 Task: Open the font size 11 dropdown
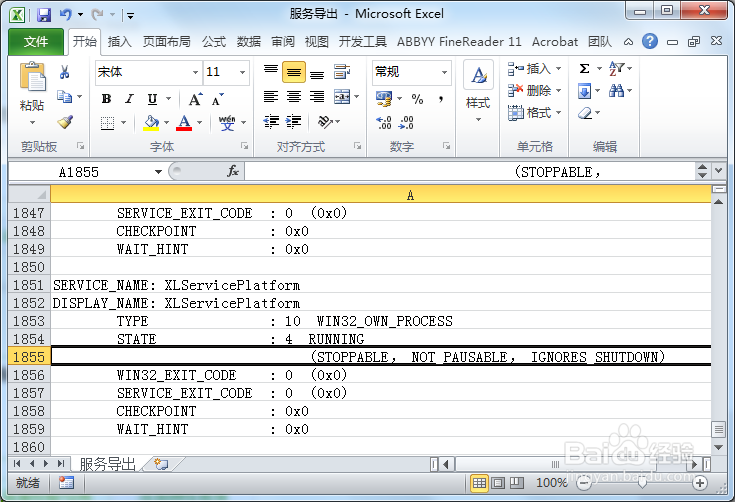(x=242, y=72)
